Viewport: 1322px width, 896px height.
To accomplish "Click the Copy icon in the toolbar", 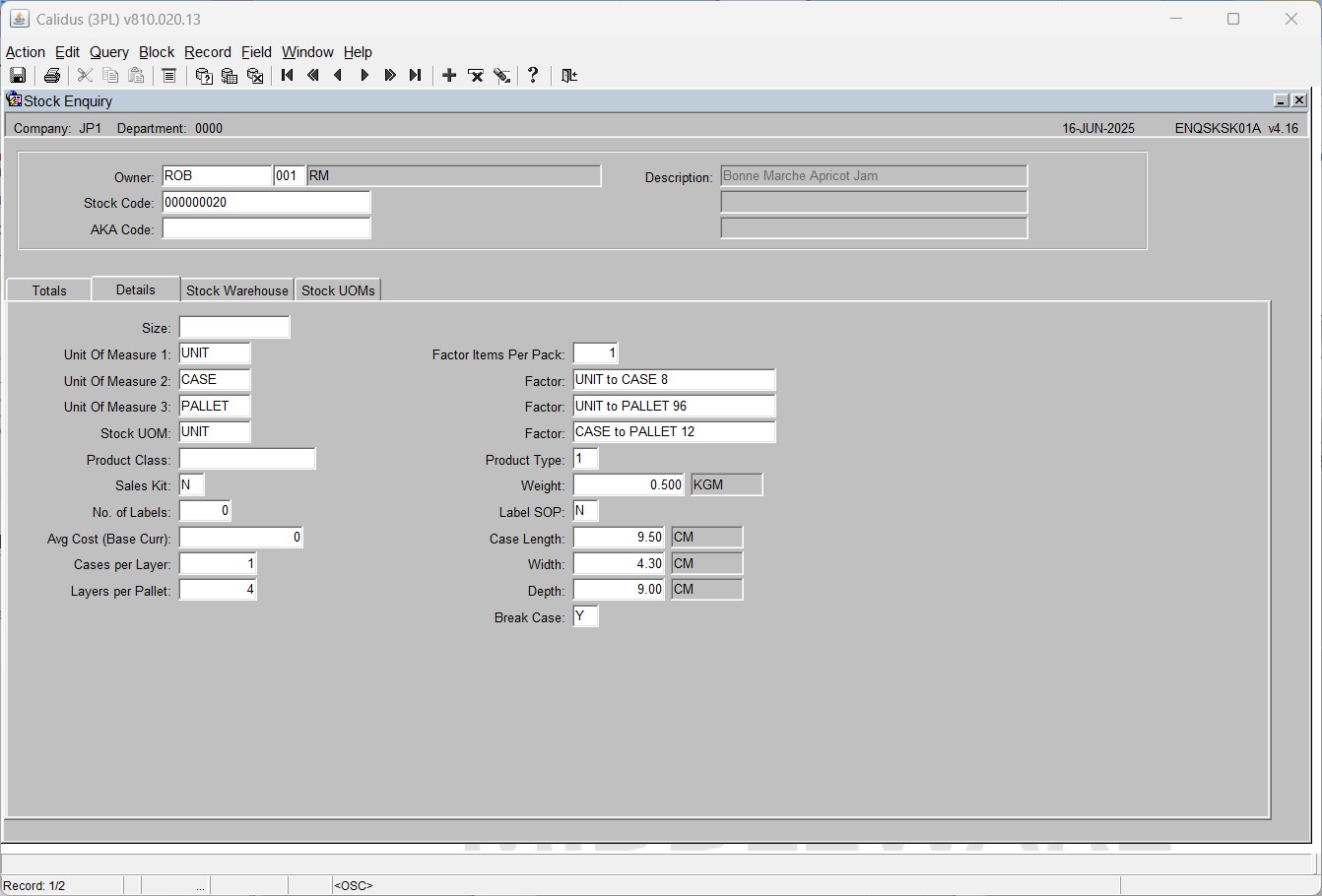I will [110, 76].
